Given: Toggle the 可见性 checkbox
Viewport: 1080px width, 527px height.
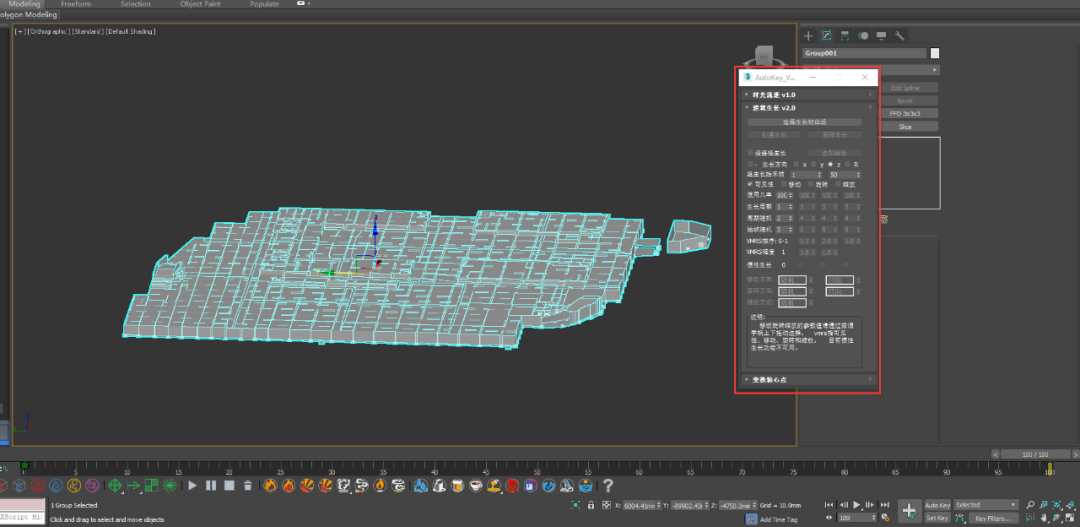Looking at the screenshot, I should point(751,184).
